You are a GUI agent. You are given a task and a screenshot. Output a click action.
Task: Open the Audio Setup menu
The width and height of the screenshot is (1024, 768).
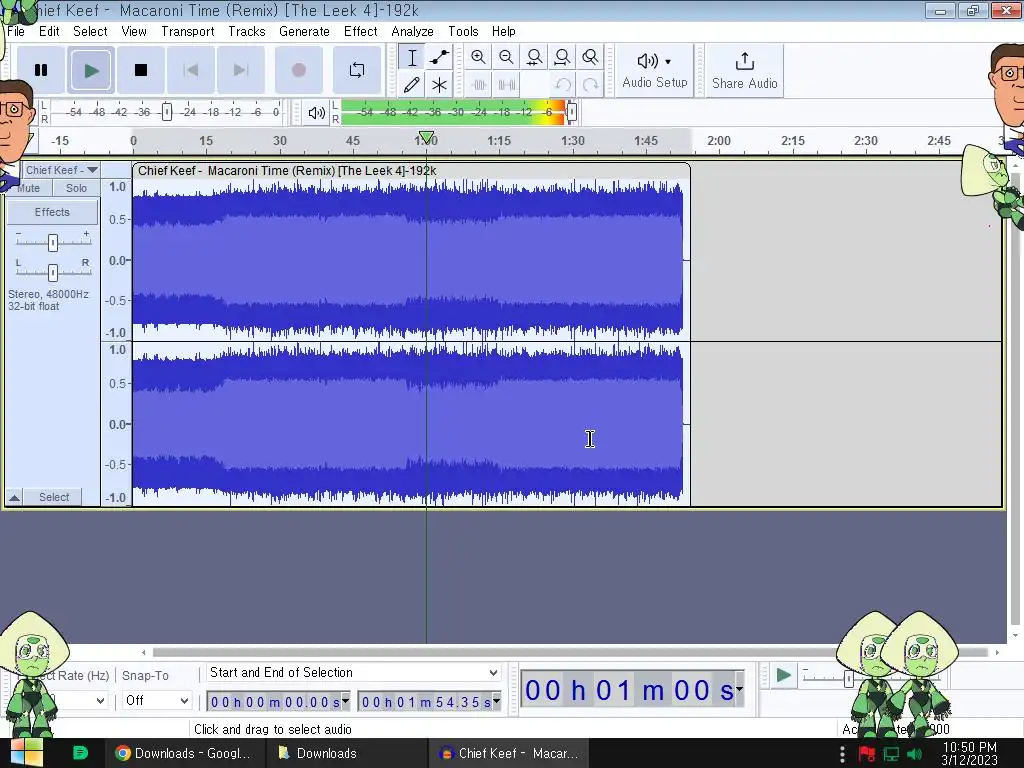pos(654,71)
